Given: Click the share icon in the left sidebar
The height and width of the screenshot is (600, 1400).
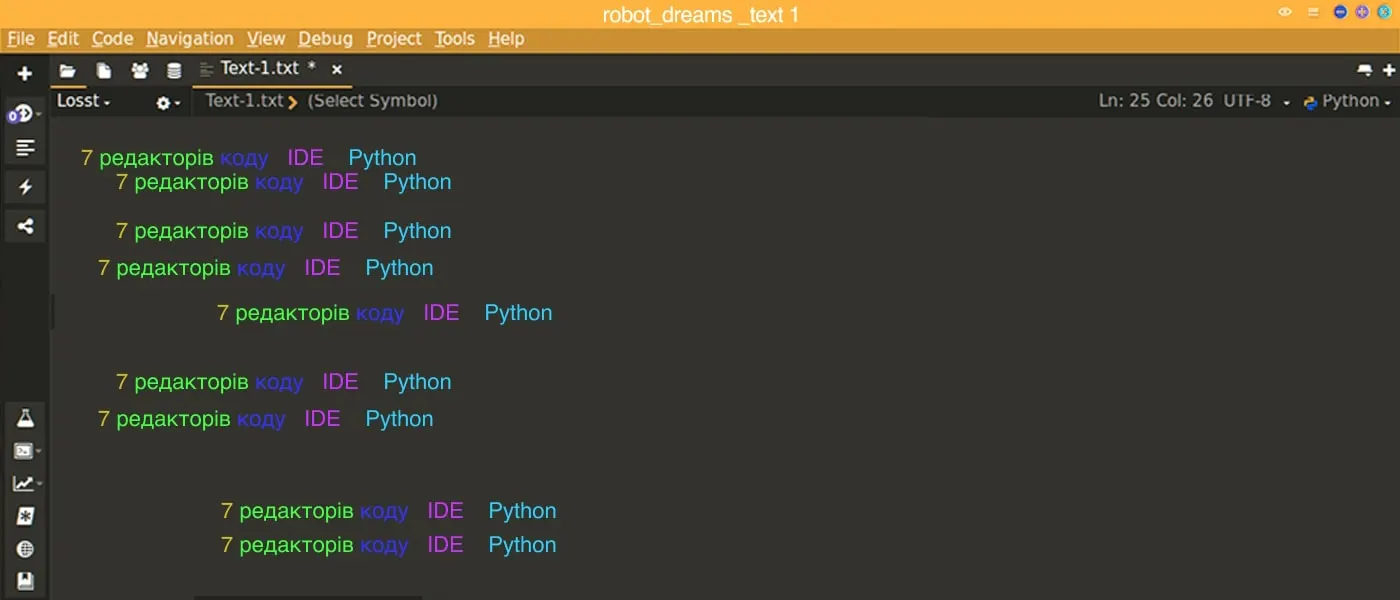Looking at the screenshot, I should 24,225.
